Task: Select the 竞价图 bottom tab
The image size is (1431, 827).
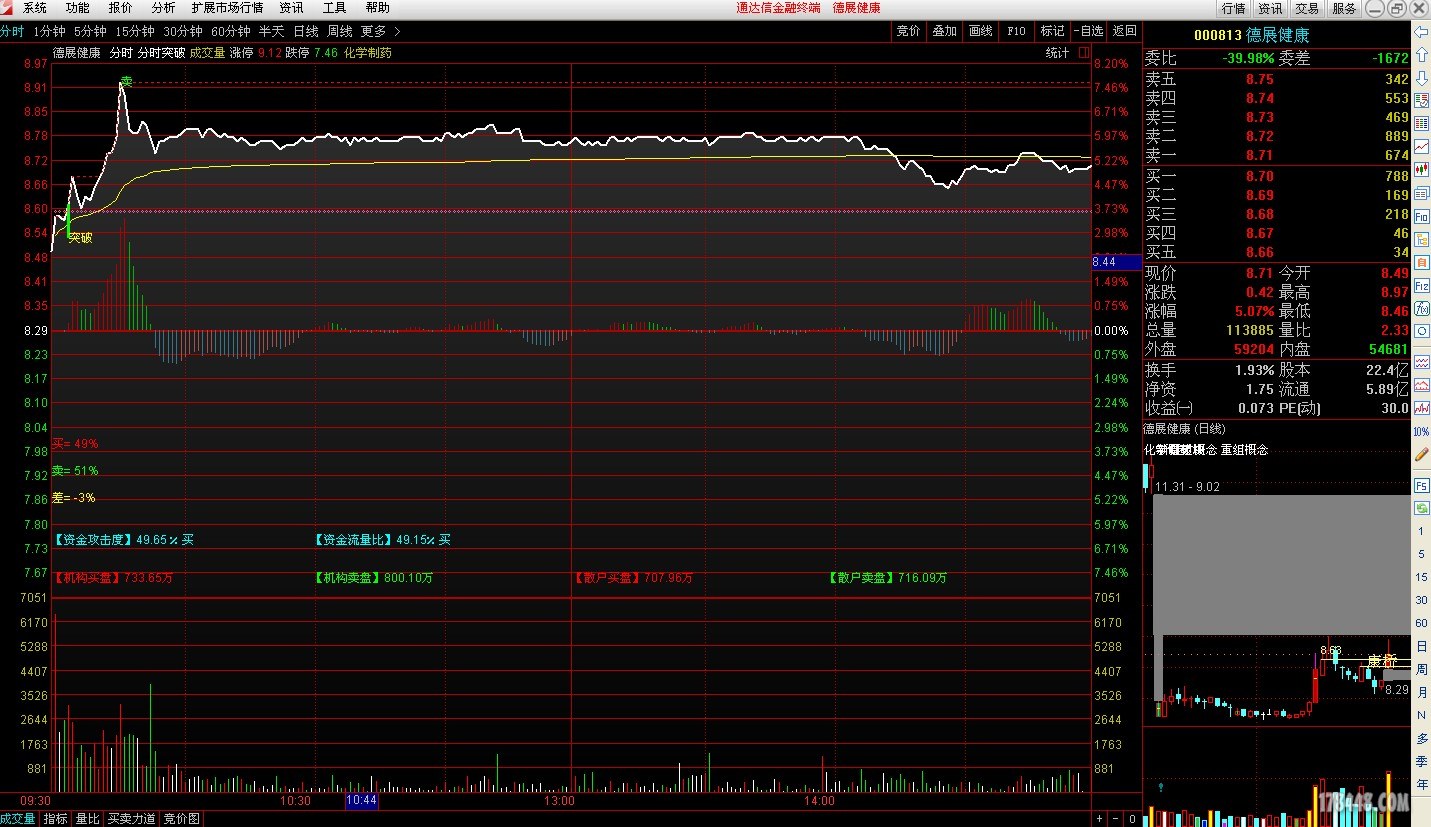Action: point(182,819)
